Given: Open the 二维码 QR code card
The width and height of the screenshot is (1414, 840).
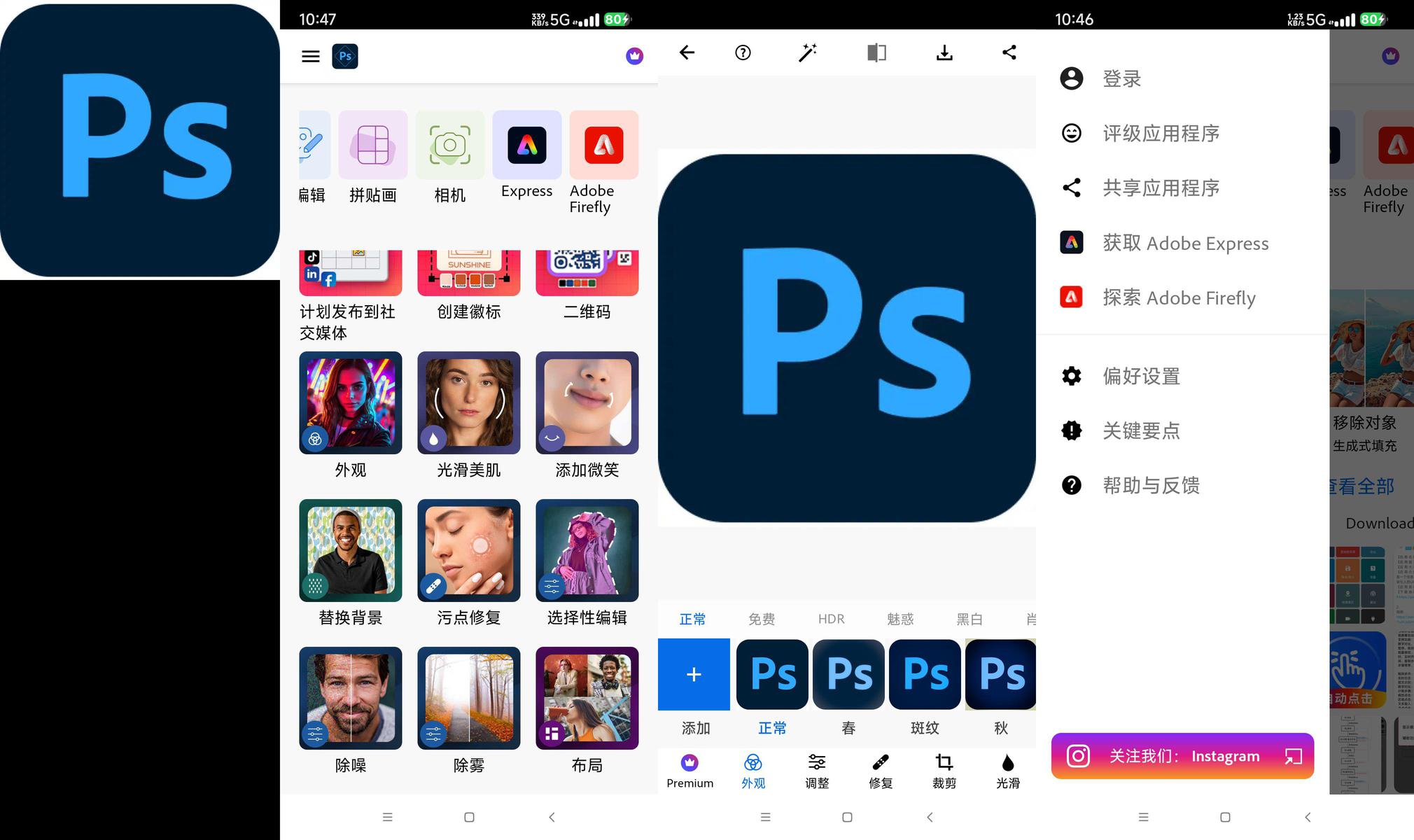Looking at the screenshot, I should (587, 286).
